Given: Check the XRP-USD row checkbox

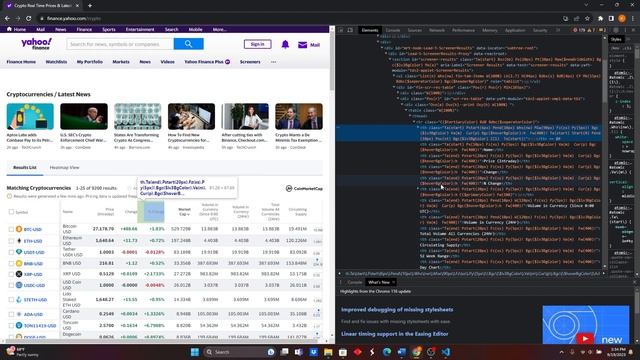Looking at the screenshot, I should [x=11, y=274].
